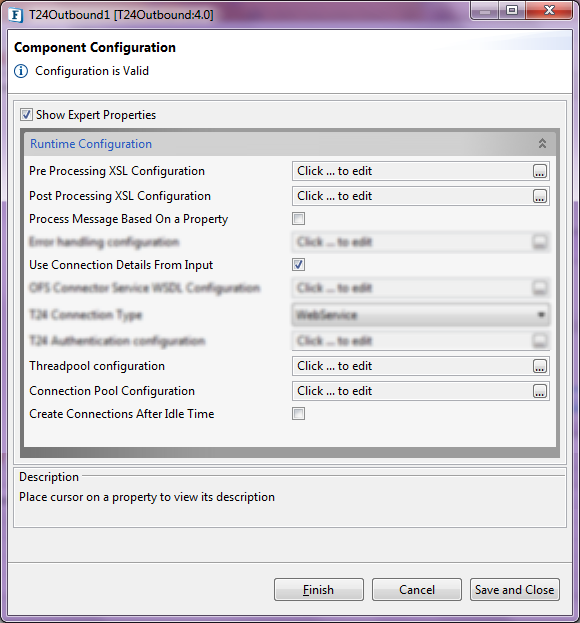The width and height of the screenshot is (580, 623).
Task: Enable Create Connections After Idle Time
Action: tap(298, 414)
